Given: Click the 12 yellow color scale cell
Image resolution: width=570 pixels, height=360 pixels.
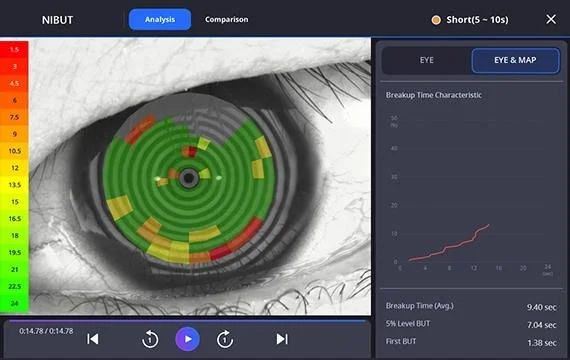Looking at the screenshot, I should 14,168.
